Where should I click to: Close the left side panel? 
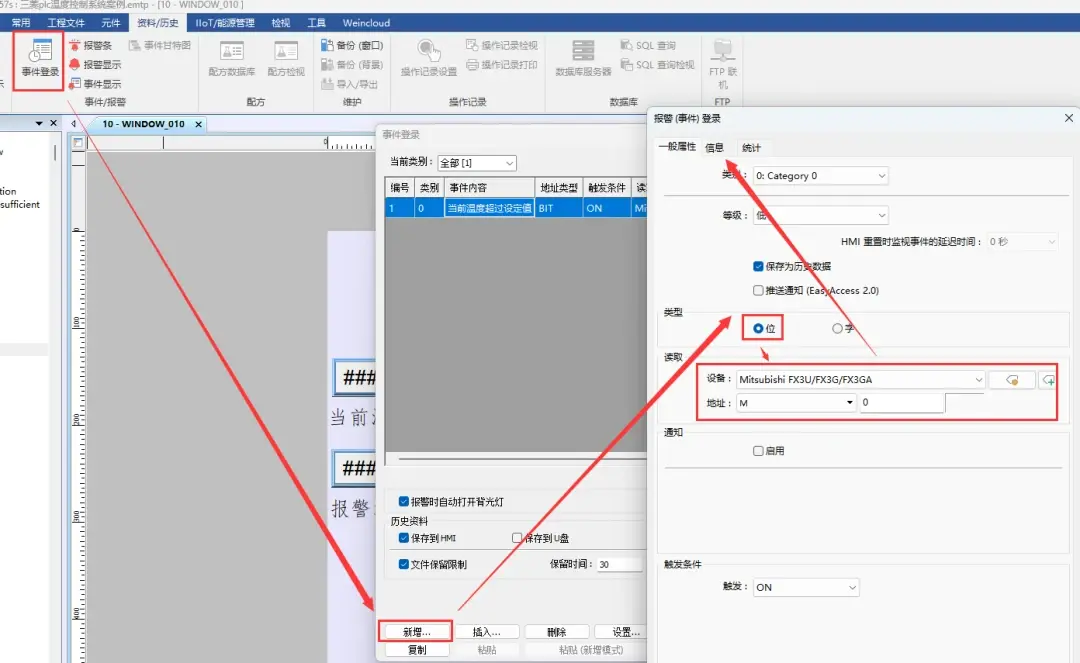(x=54, y=123)
